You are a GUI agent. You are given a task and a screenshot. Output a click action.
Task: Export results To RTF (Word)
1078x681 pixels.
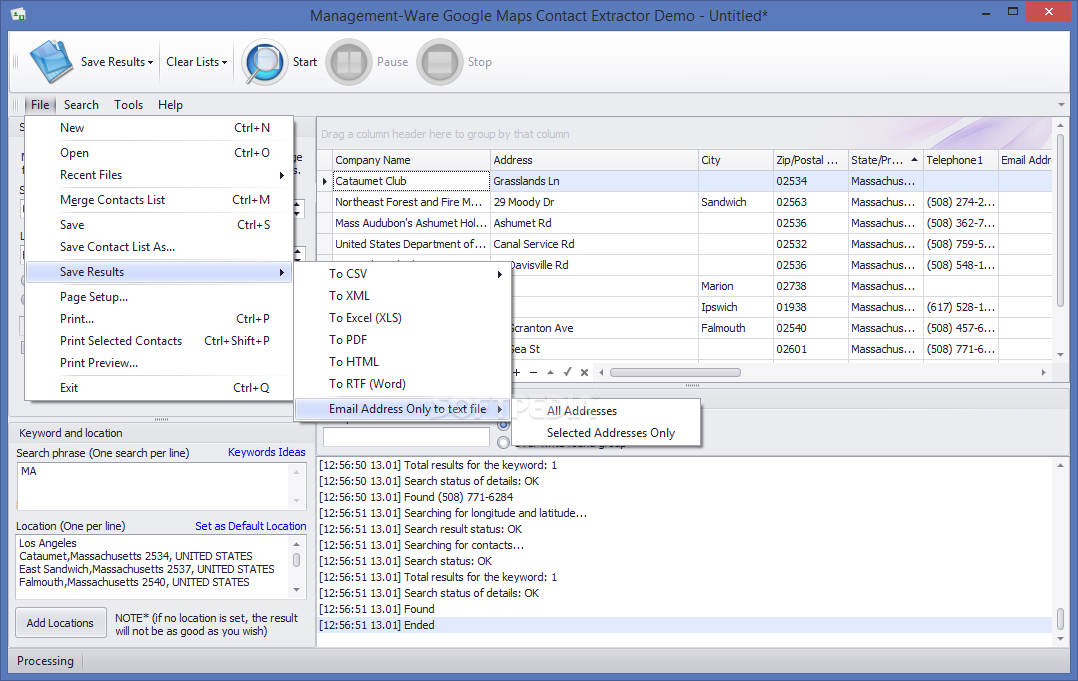[402, 383]
